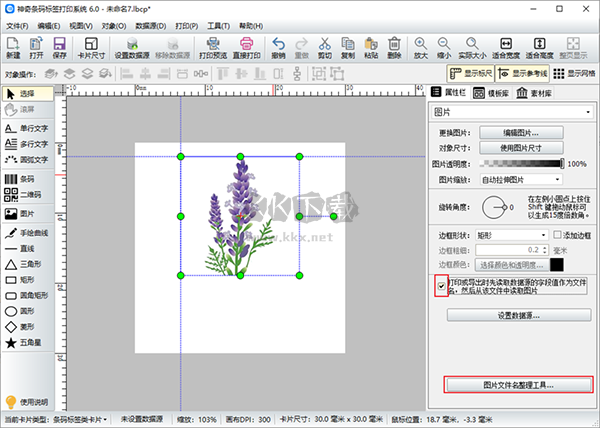Click the save (保存) toolbar icon
This screenshot has width=600, height=428.
pyautogui.click(x=59, y=48)
